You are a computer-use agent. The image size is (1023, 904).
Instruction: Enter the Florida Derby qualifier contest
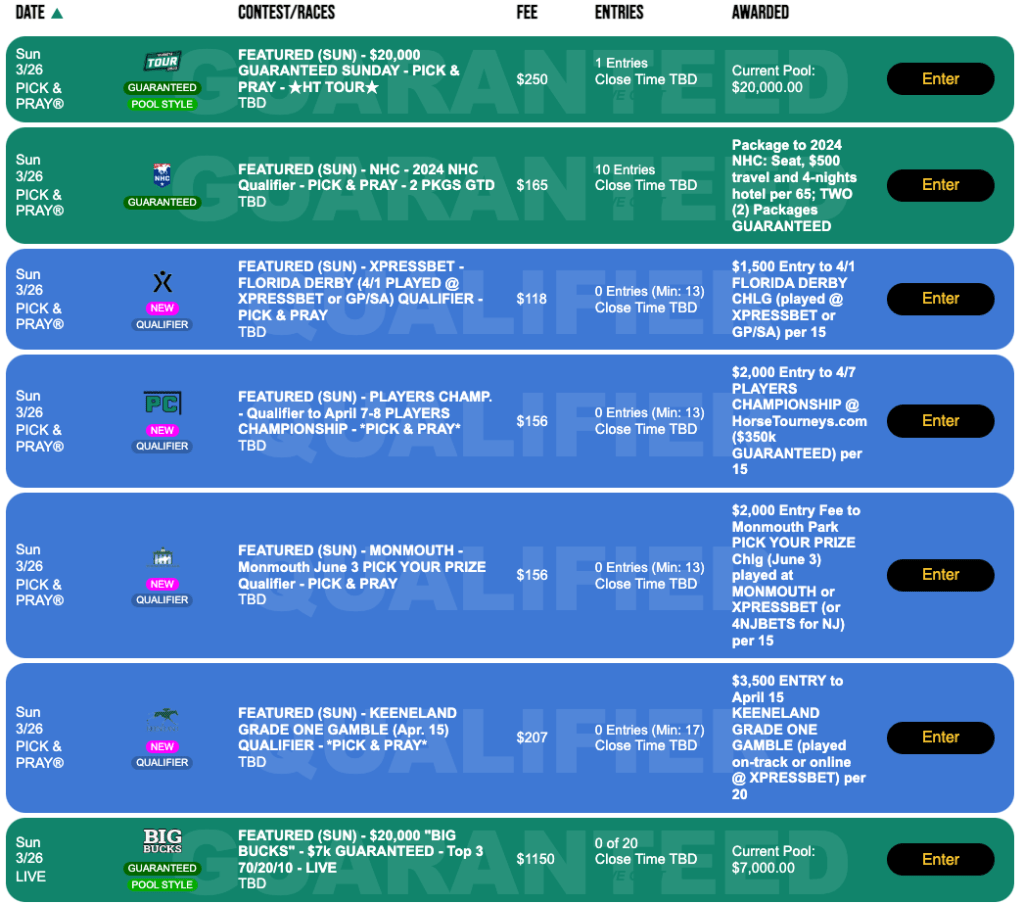click(x=940, y=298)
